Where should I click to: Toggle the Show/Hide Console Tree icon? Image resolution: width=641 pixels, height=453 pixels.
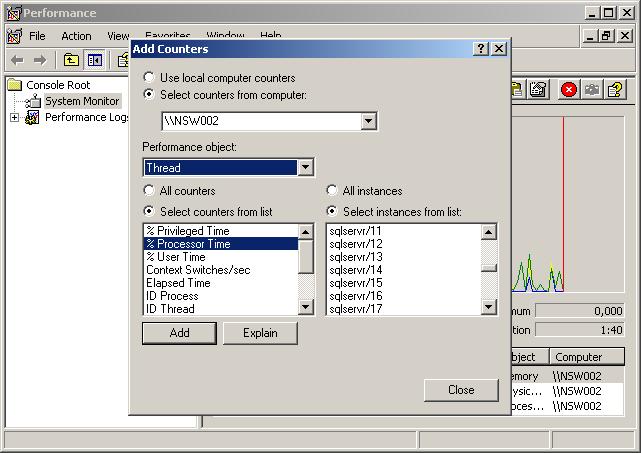point(94,60)
